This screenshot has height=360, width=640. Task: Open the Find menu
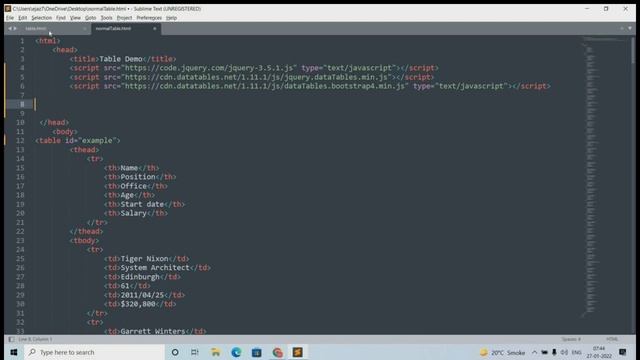(x=61, y=18)
